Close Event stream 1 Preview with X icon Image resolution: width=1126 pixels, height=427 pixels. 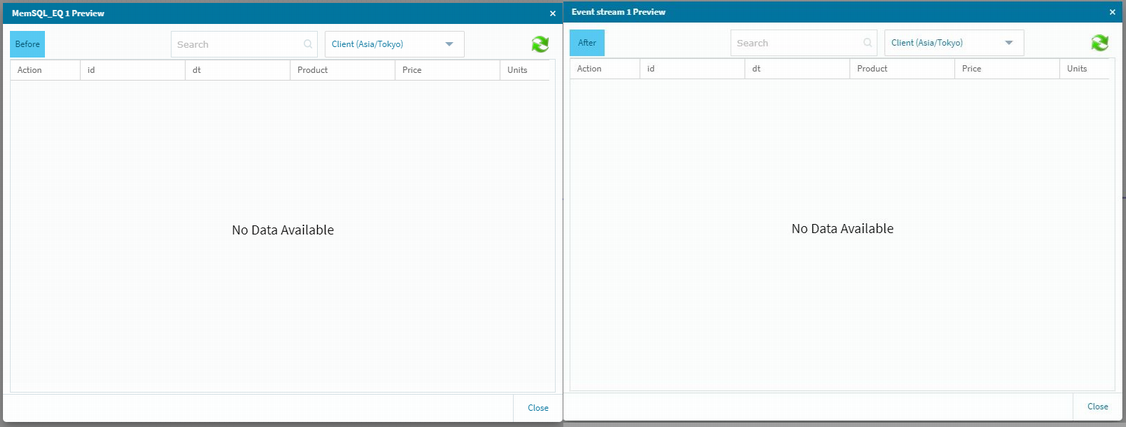[1112, 12]
